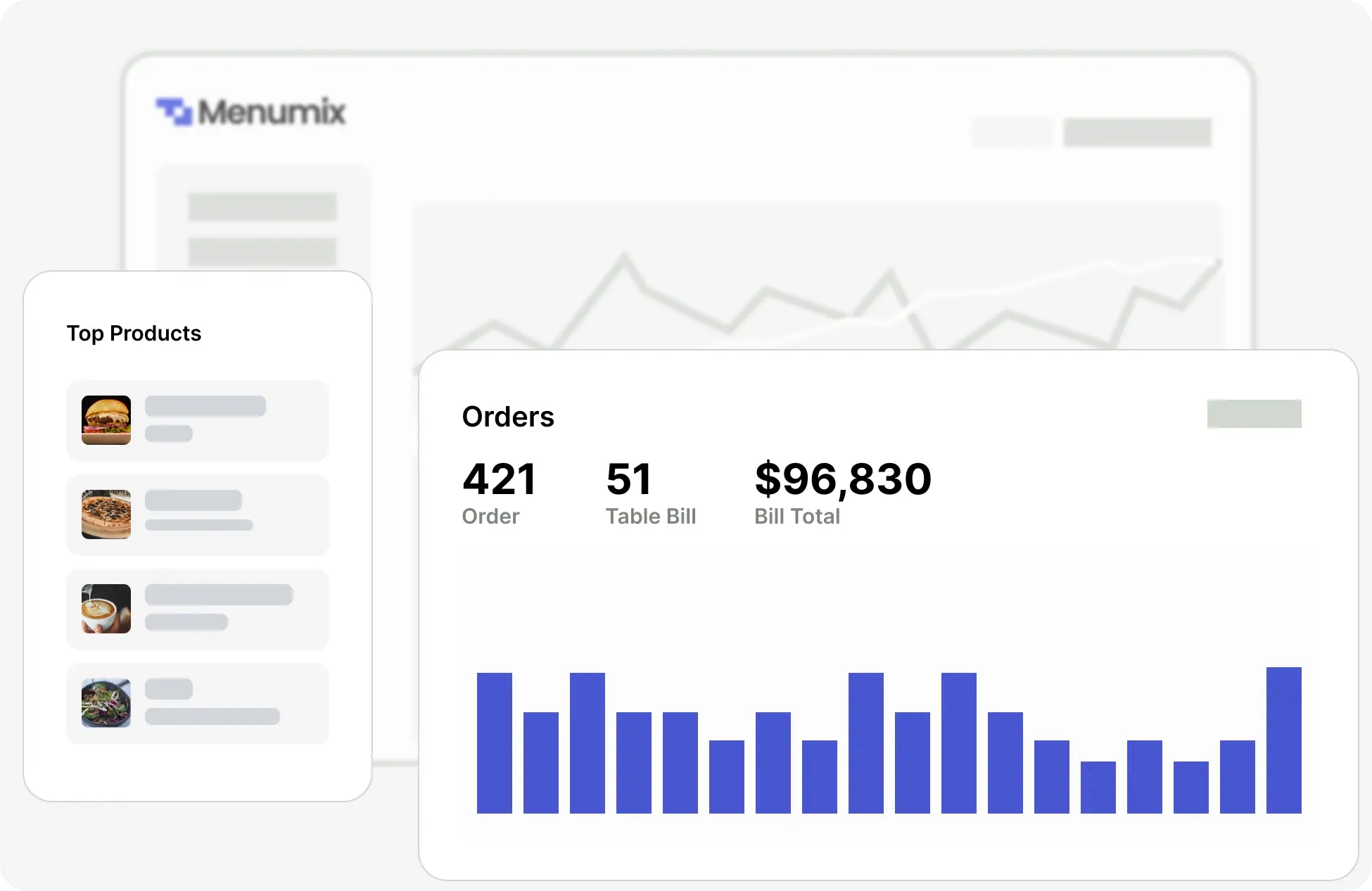The image size is (1372, 891).
Task: Click the dark gray header button
Action: click(1137, 132)
